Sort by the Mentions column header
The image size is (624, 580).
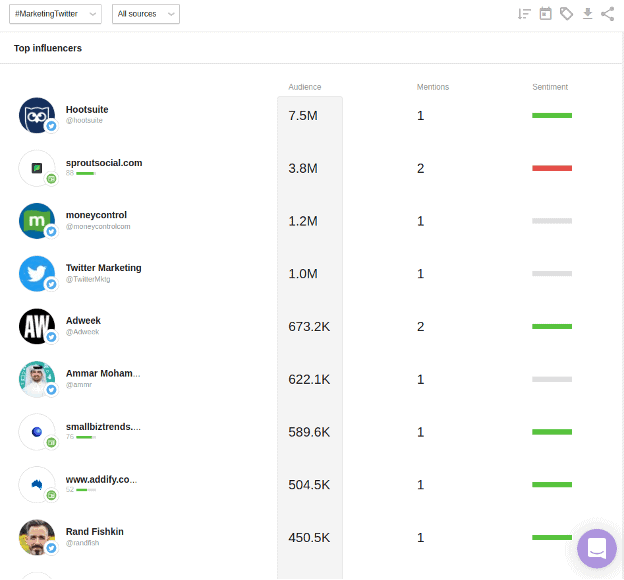[433, 87]
